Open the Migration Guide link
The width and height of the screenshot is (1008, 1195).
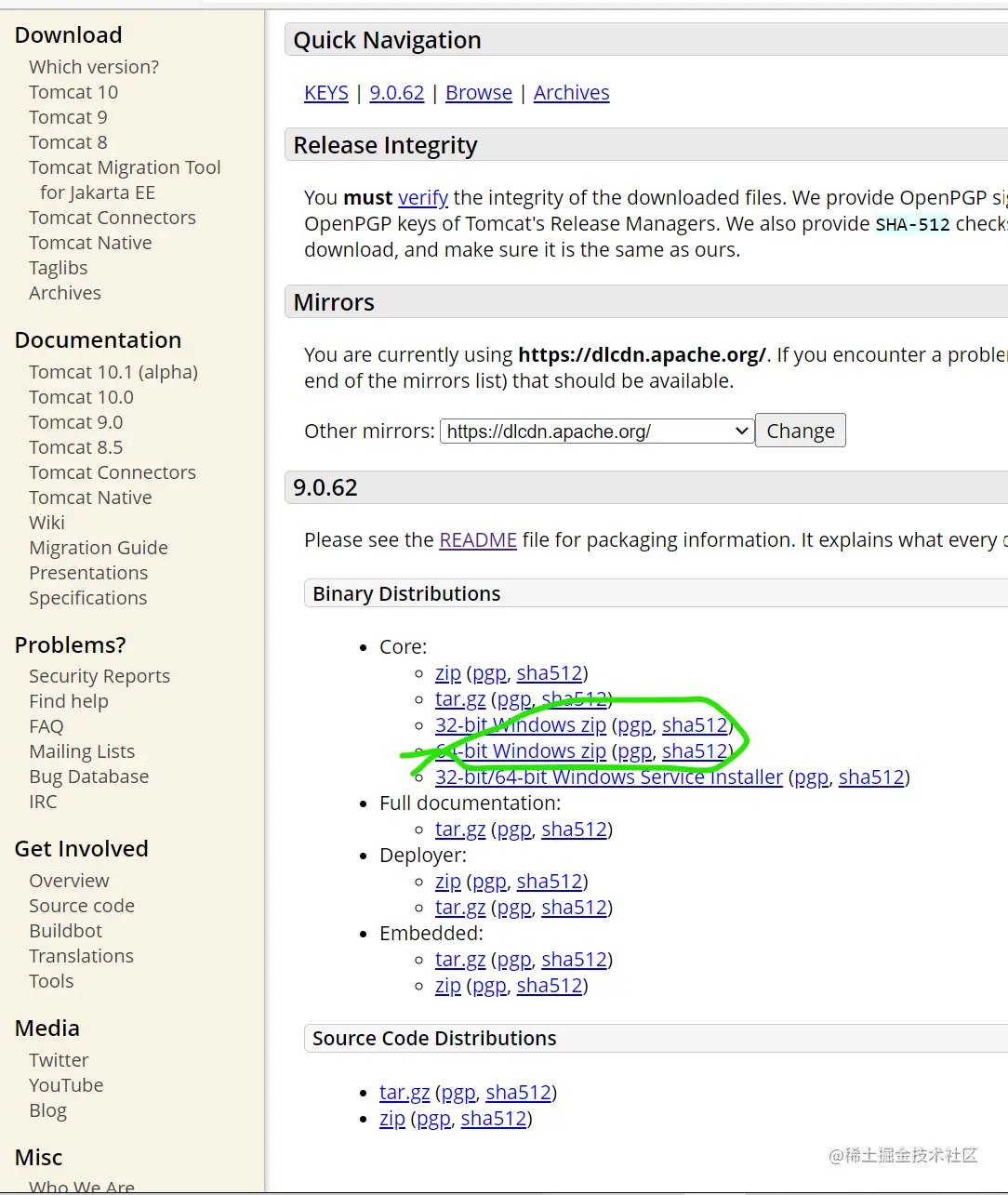click(x=99, y=548)
